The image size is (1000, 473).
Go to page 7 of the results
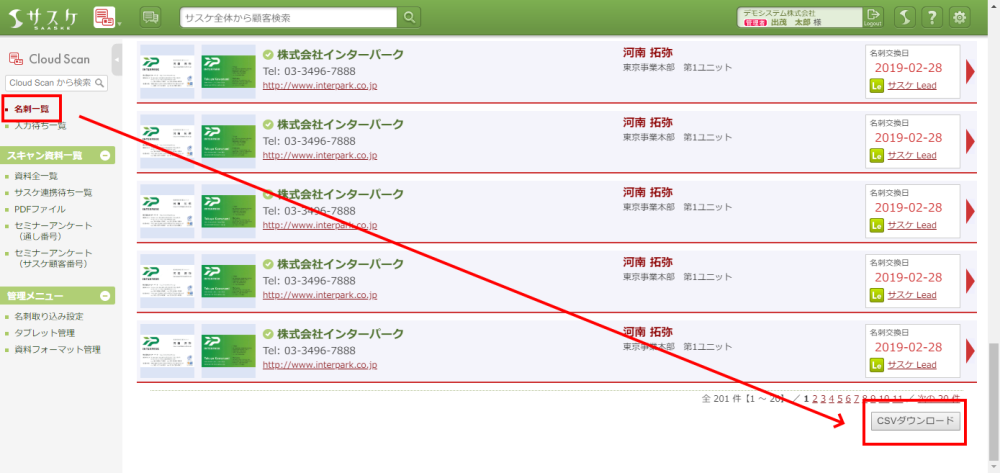[x=857, y=398]
